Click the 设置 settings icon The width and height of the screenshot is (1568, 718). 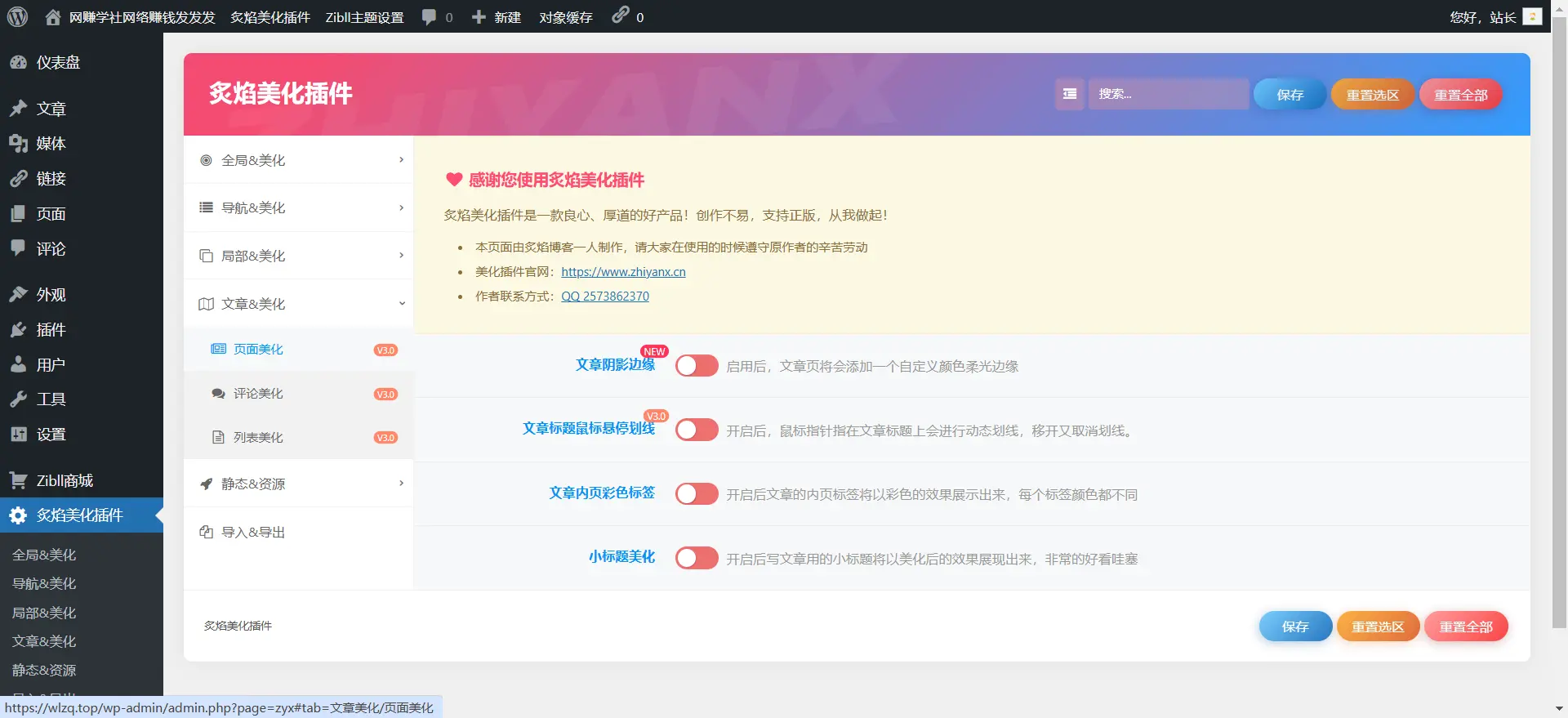click(x=19, y=434)
